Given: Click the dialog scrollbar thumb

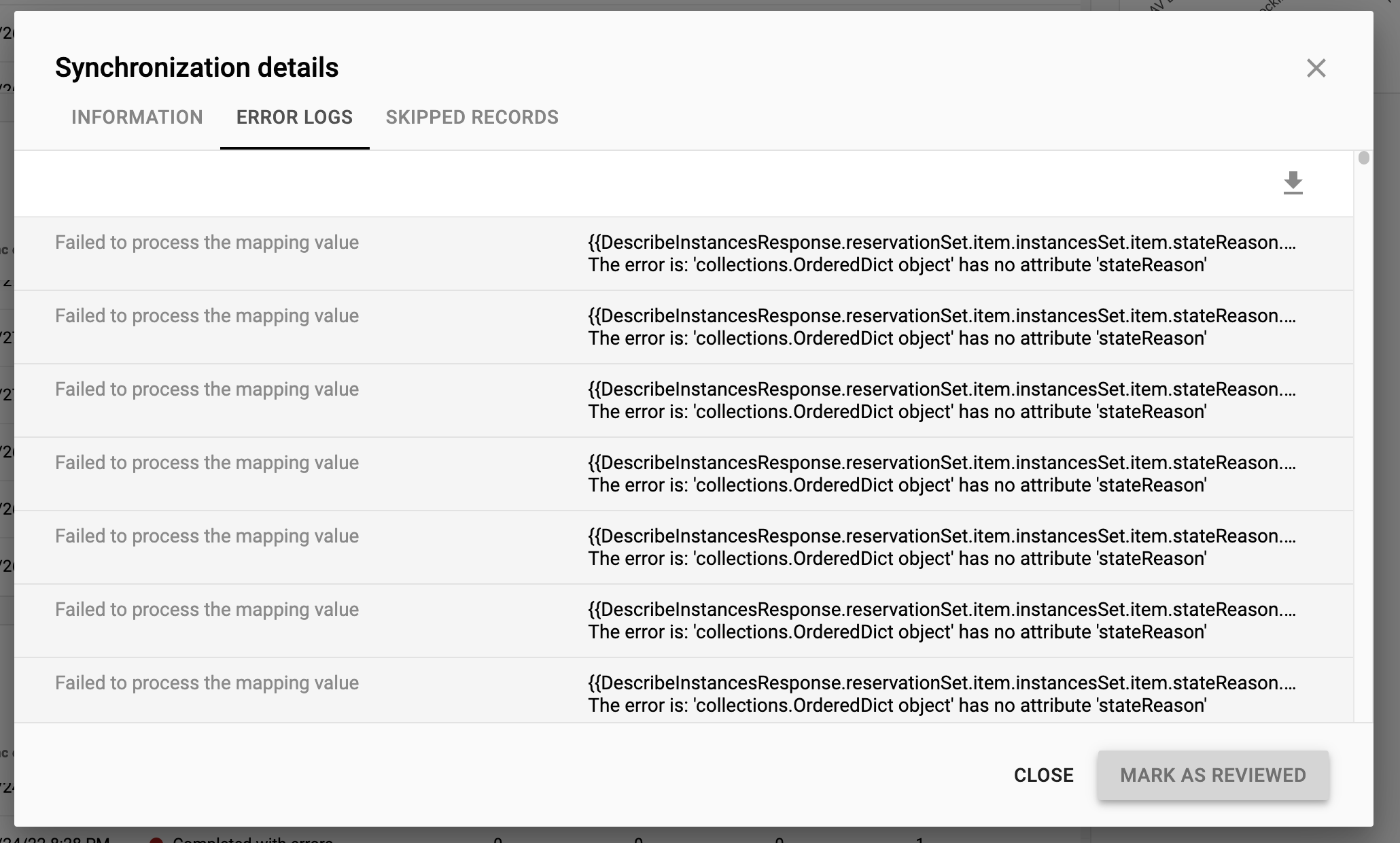Looking at the screenshot, I should (x=1363, y=157).
